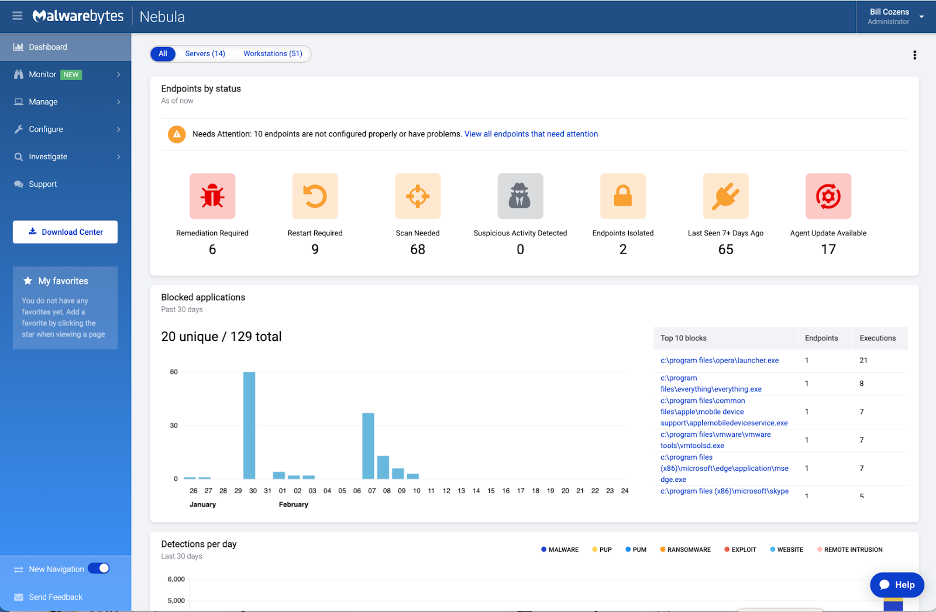Screen dimensions: 936x612
Task: Toggle PUM series in detections legend
Action: pos(636,549)
